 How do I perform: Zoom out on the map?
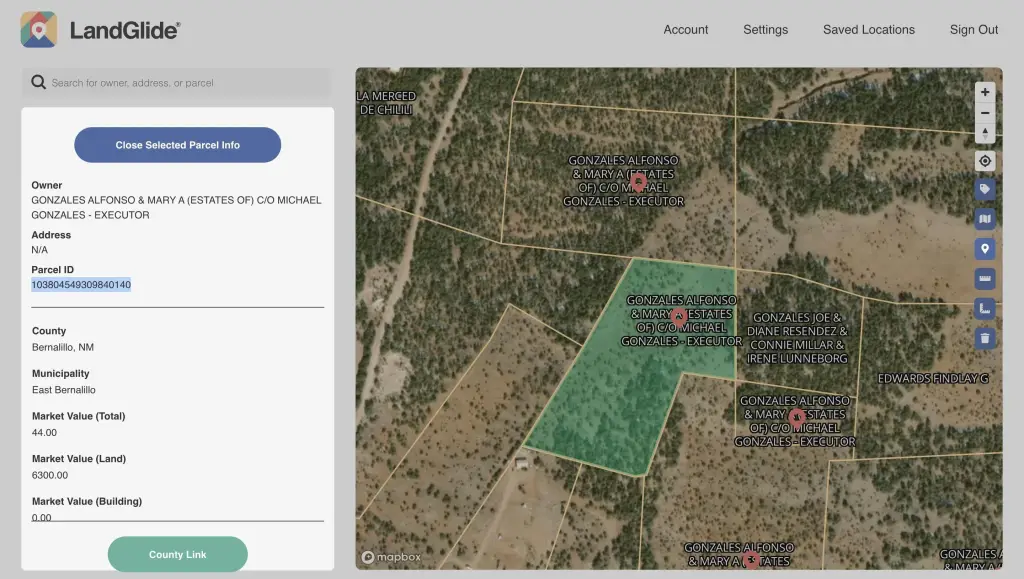coord(985,113)
